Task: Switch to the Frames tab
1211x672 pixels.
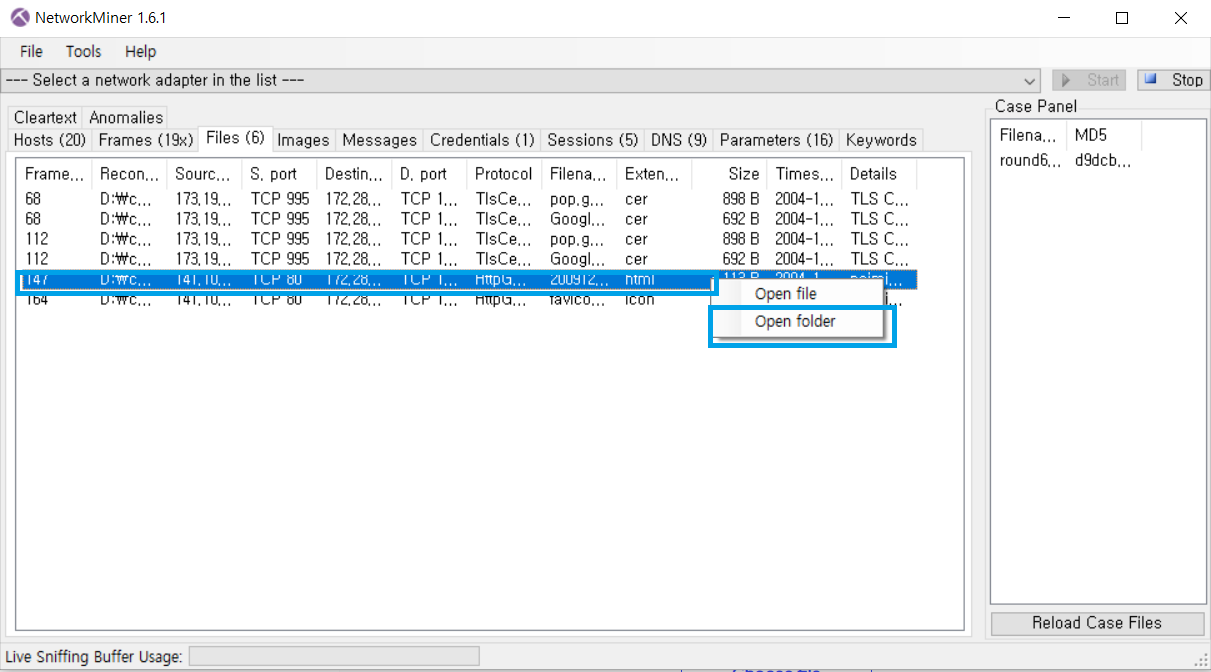Action: point(146,140)
